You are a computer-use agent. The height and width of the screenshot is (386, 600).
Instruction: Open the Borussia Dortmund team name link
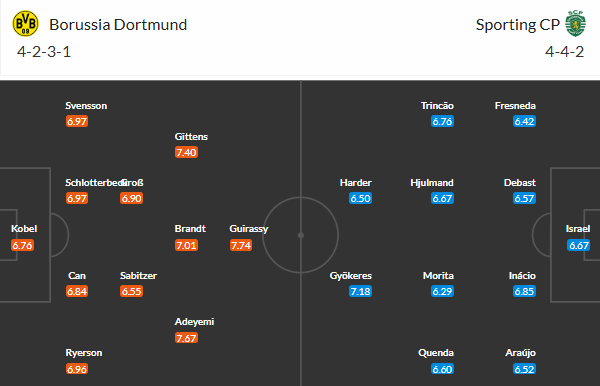pyautogui.click(x=118, y=25)
